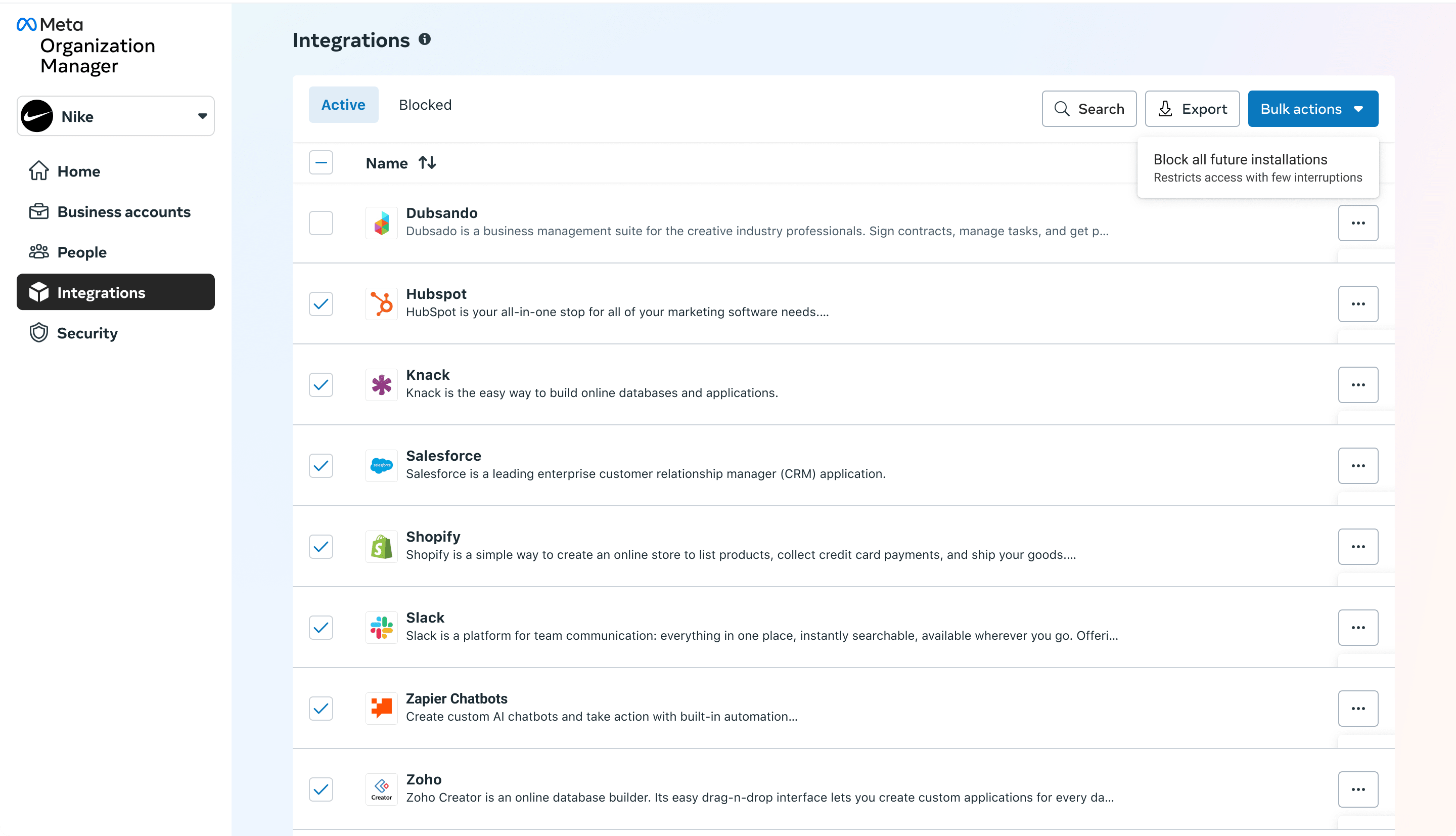Click the Export button

(1192, 109)
